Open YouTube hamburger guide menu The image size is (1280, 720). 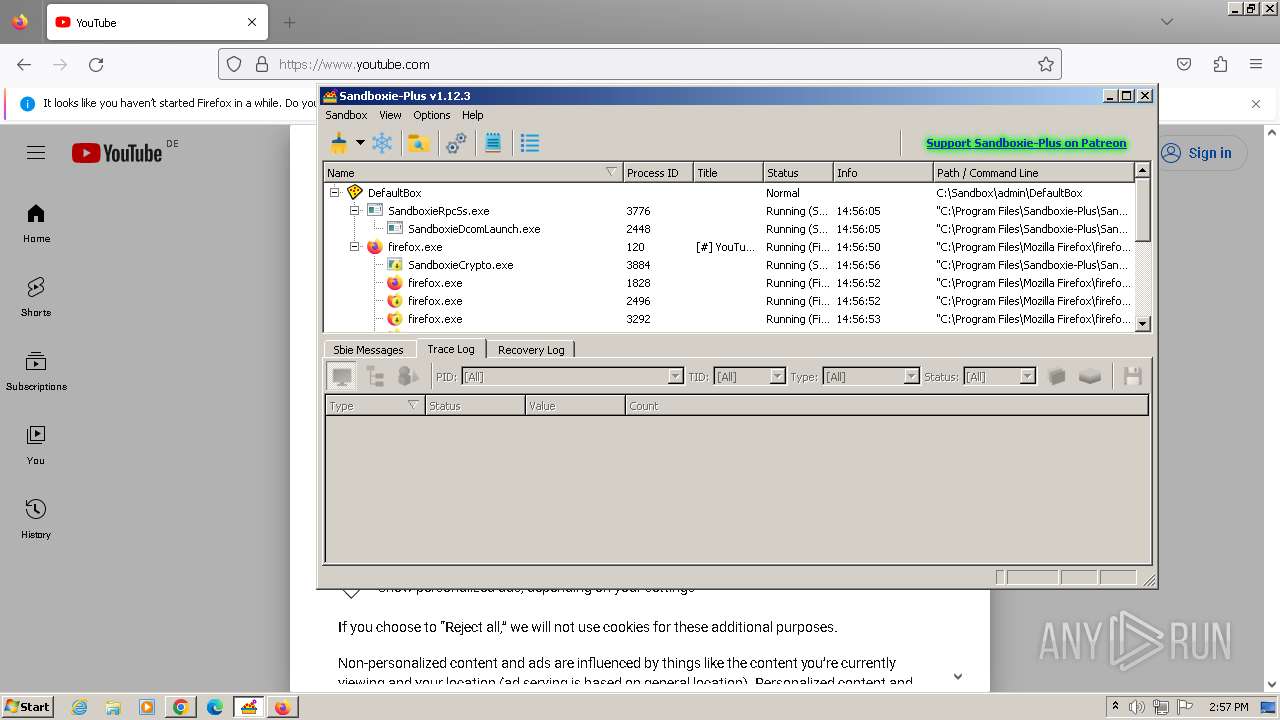tap(36, 153)
